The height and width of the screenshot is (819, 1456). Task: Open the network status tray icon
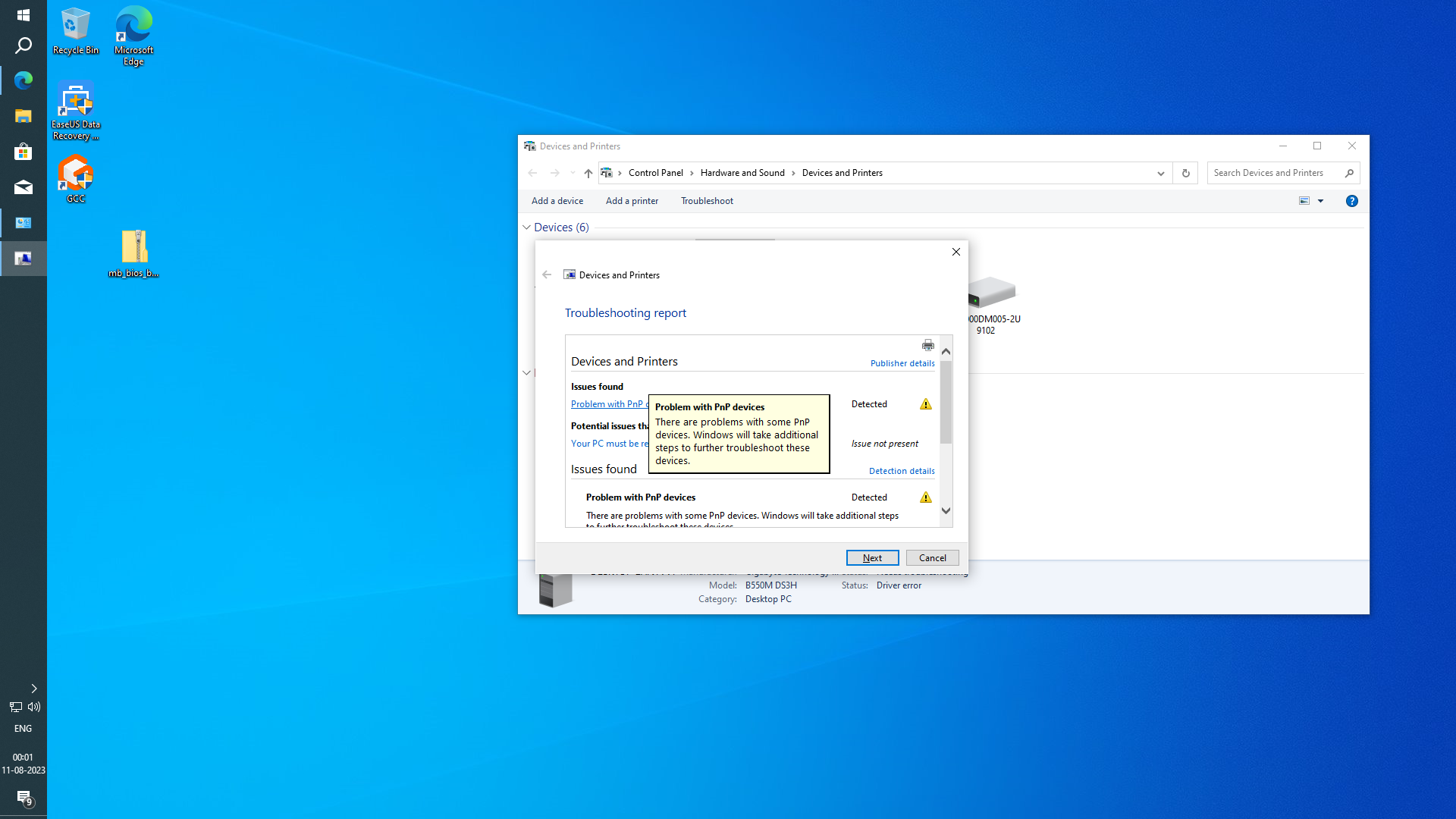point(15,707)
